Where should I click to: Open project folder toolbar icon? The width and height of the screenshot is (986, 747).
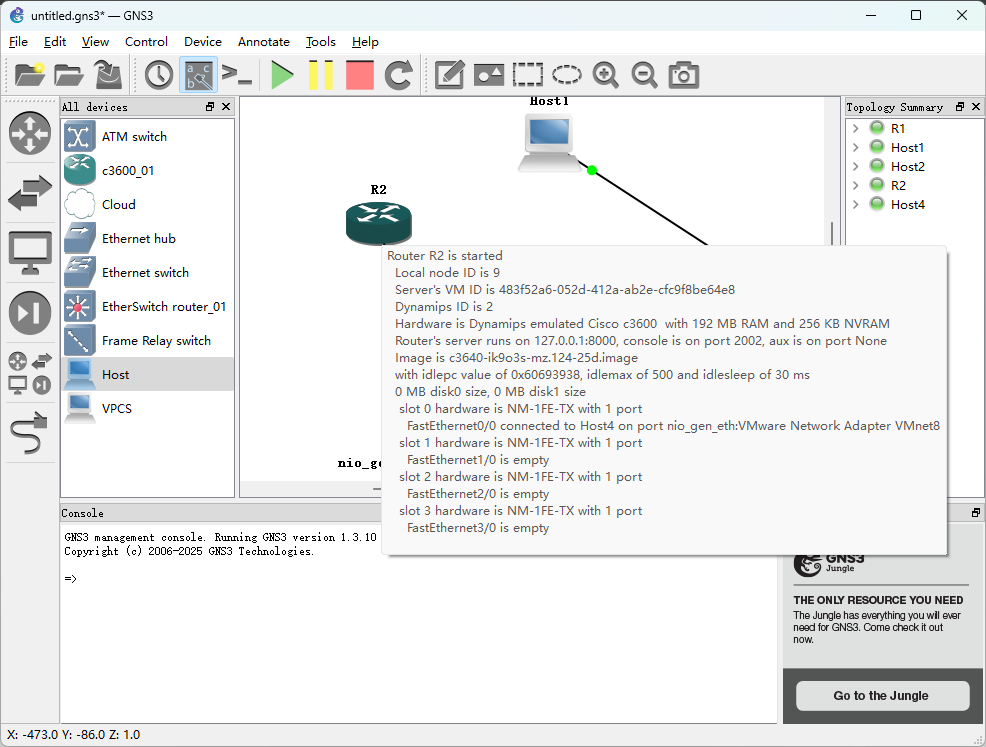click(69, 75)
